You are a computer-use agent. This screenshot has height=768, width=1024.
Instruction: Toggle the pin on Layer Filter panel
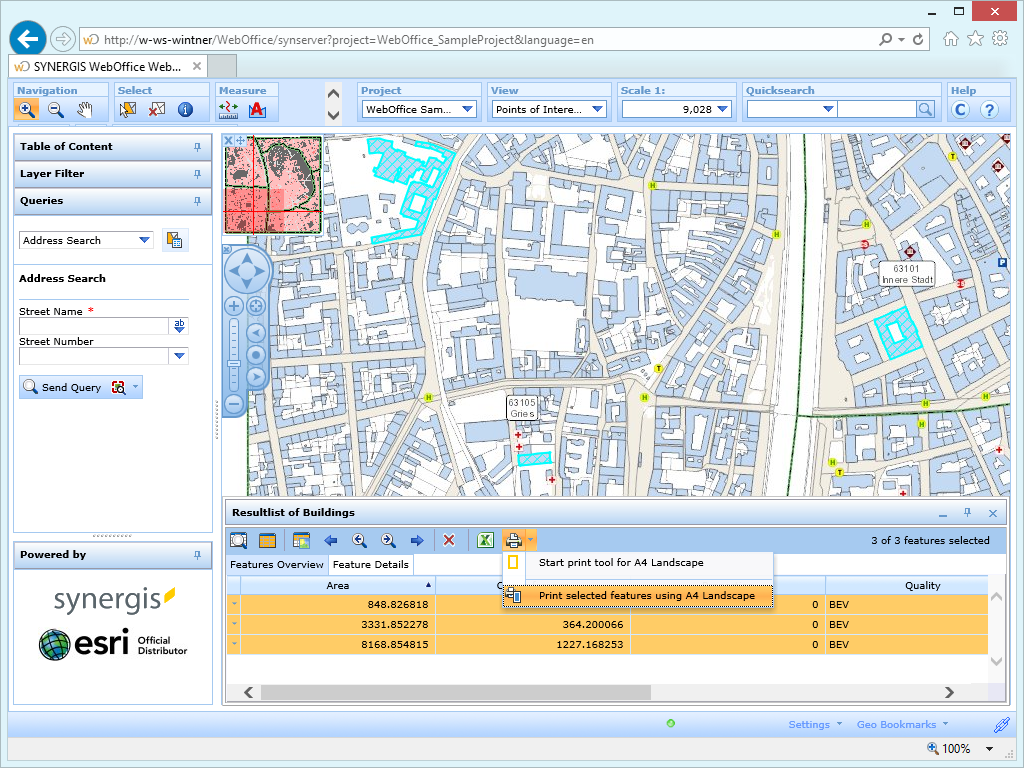tap(197, 174)
